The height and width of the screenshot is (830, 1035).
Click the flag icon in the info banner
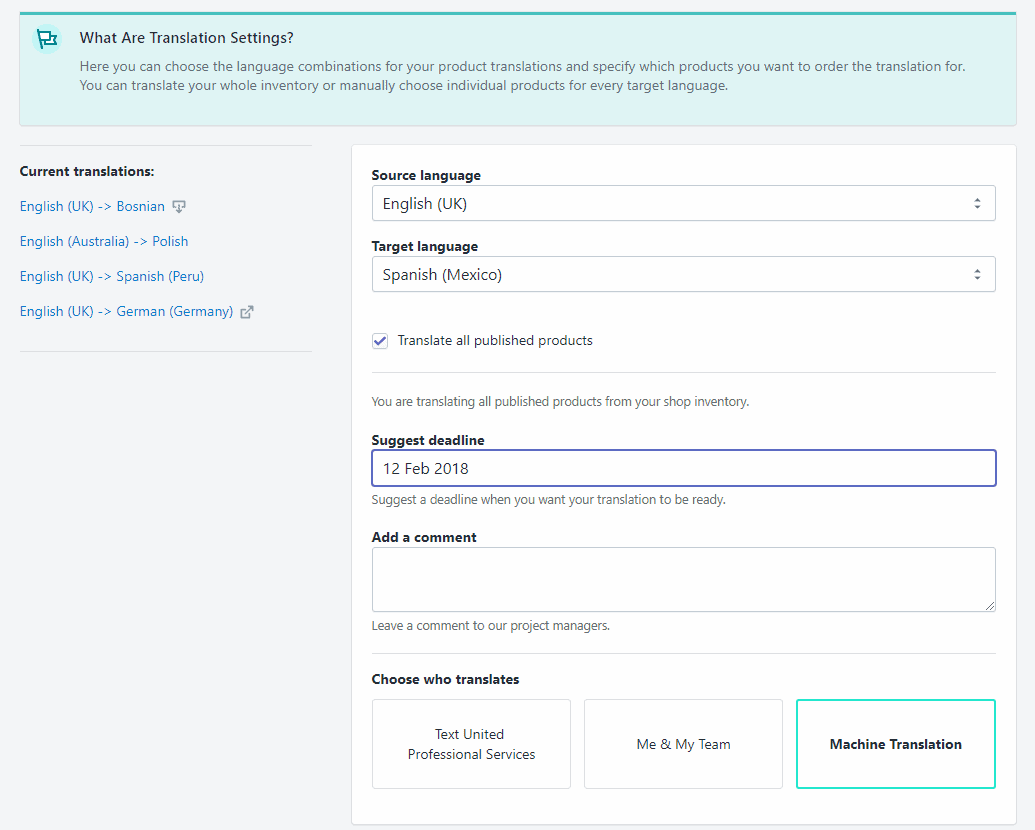pyautogui.click(x=47, y=39)
